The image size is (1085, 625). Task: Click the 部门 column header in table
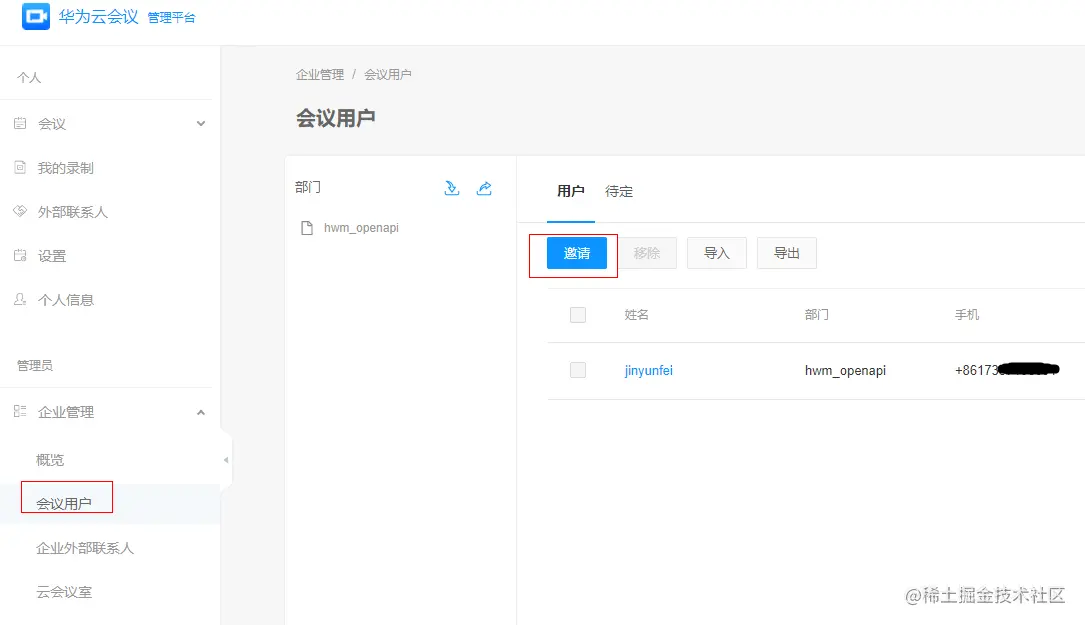[x=817, y=315]
